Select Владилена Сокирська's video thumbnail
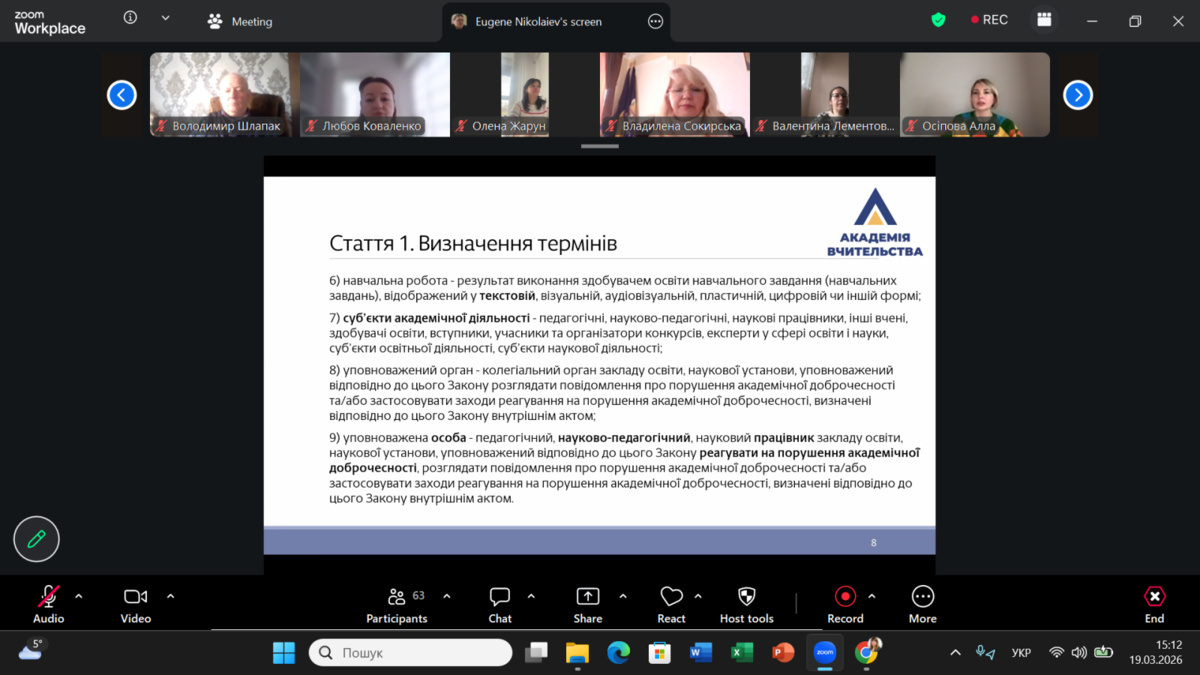This screenshot has height=675, width=1200. (675, 94)
